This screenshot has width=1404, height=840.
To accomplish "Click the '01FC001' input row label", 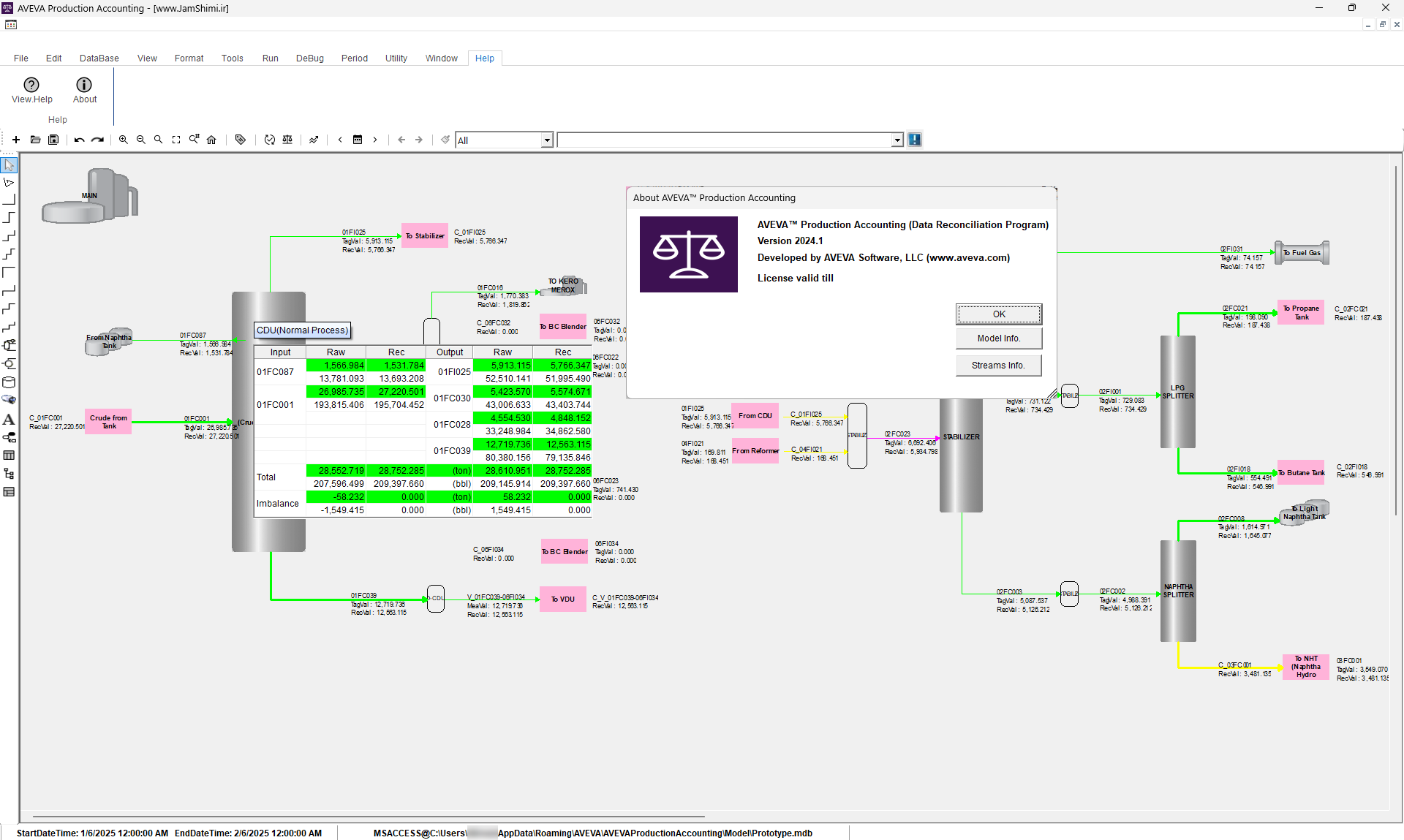I will (276, 405).
